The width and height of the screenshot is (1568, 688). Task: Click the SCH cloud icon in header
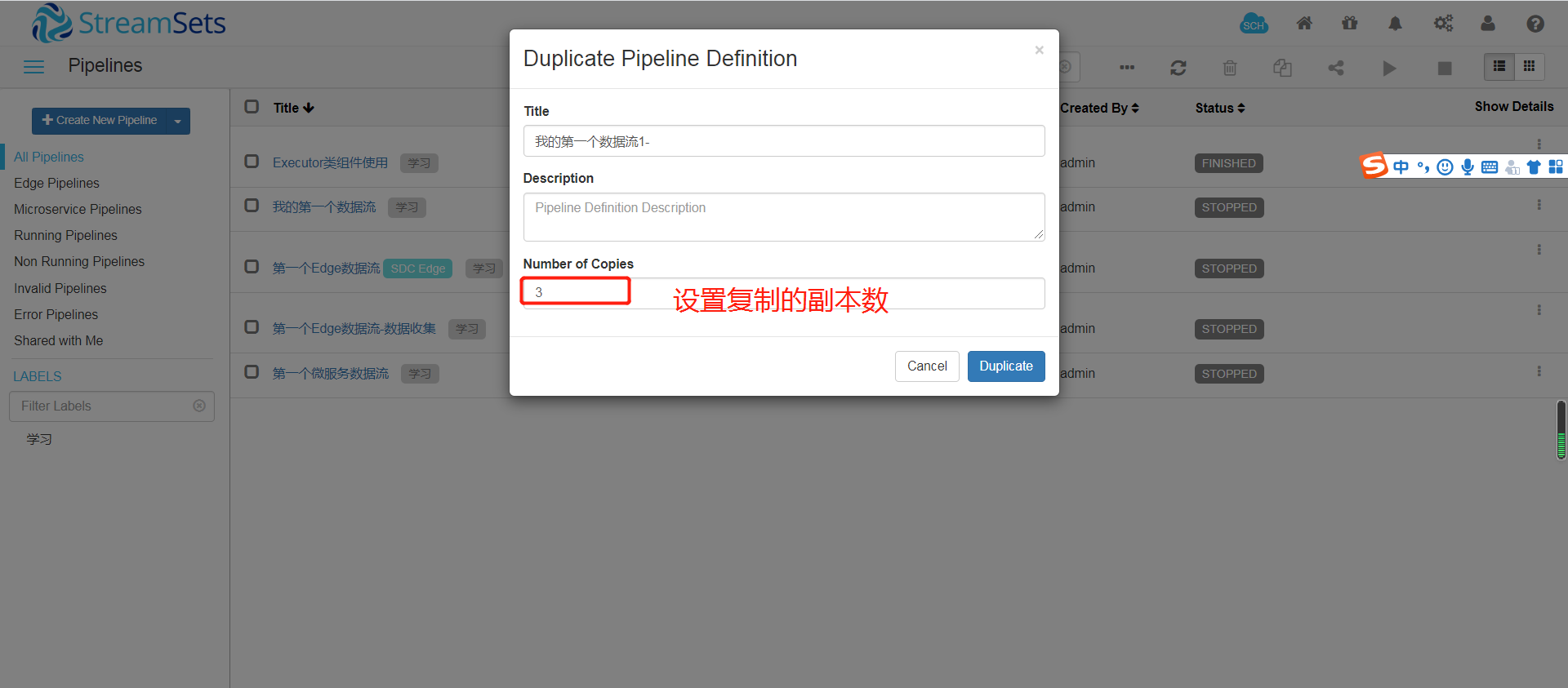(x=1254, y=24)
